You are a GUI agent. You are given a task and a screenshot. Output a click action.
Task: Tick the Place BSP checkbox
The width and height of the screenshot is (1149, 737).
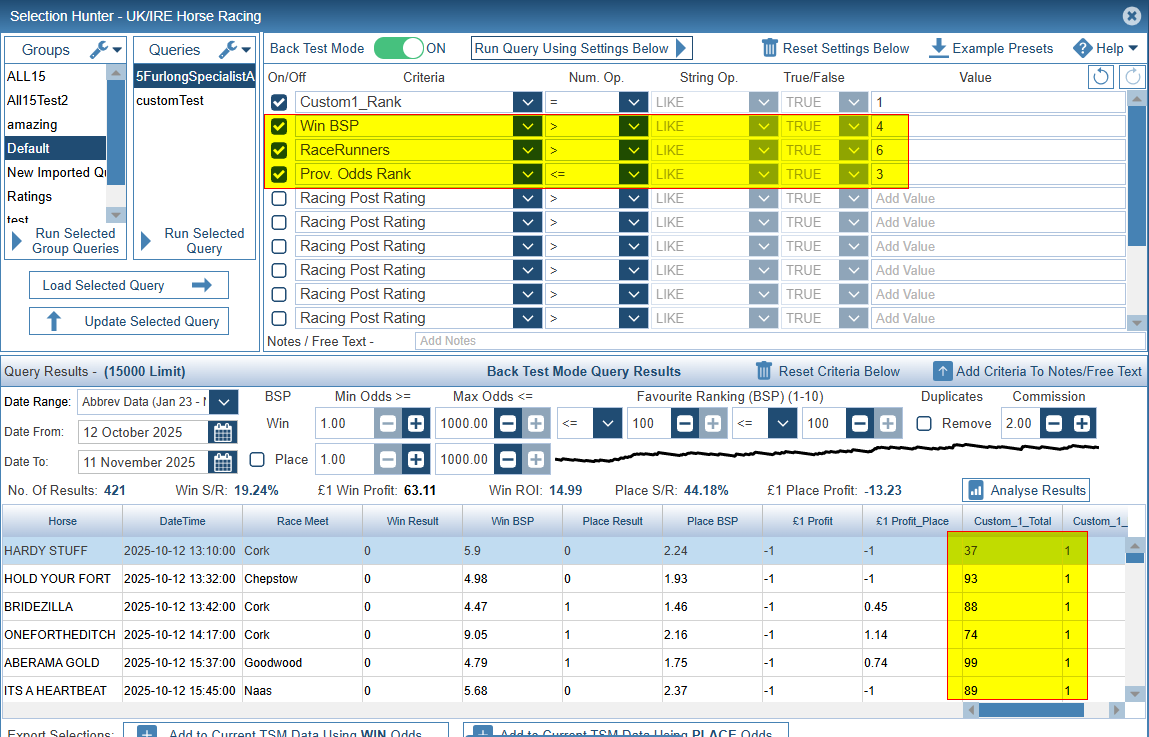[257, 459]
